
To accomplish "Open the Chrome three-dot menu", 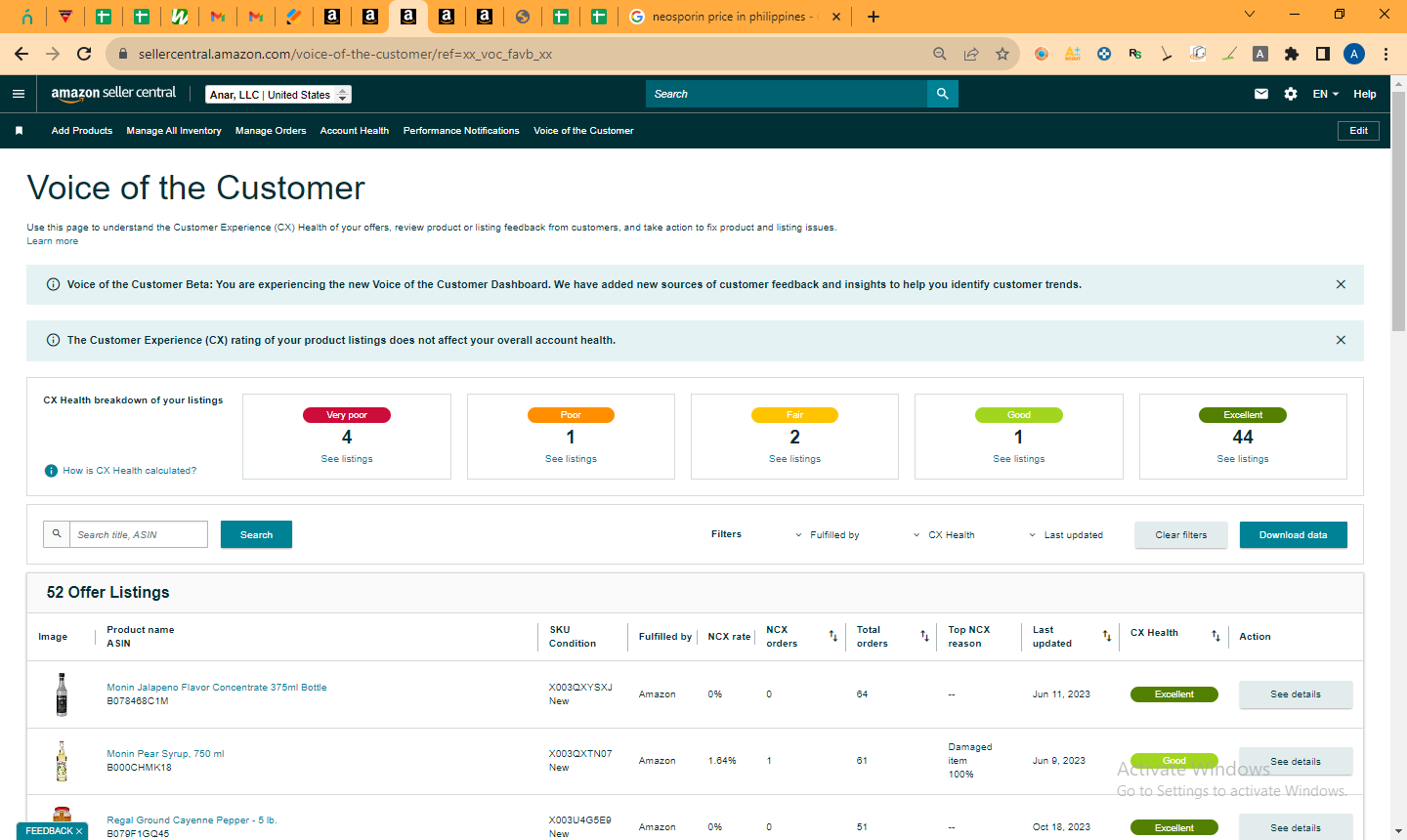I will [x=1386, y=54].
